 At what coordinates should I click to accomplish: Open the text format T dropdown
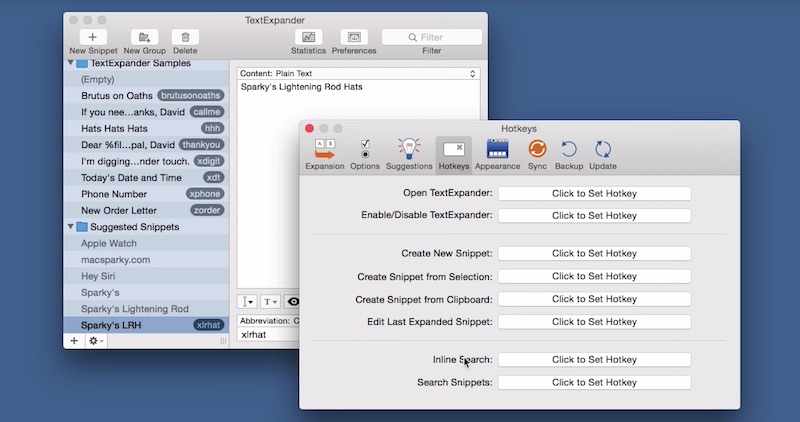pyautogui.click(x=270, y=302)
